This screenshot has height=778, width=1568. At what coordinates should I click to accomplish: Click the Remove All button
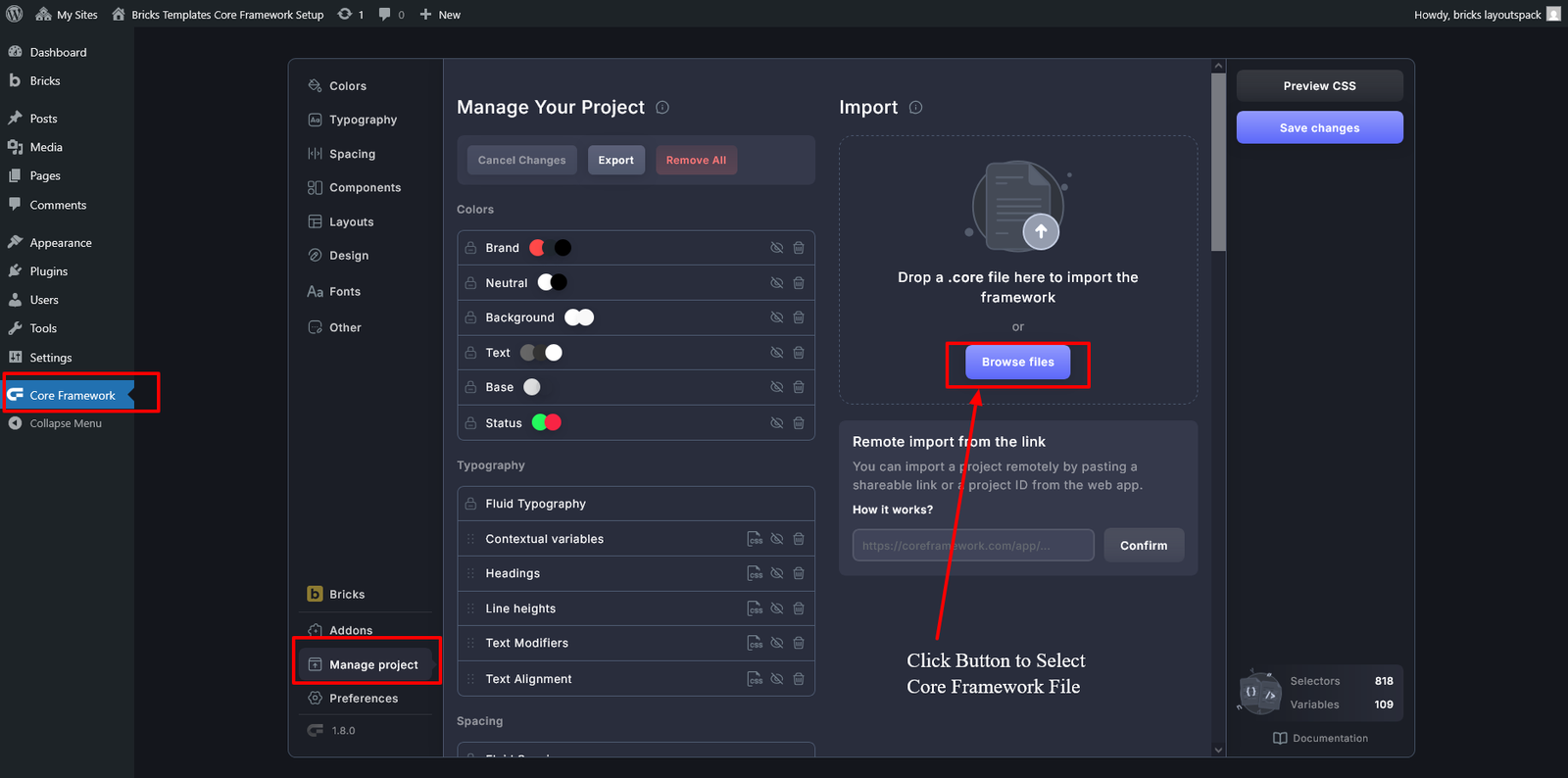pos(696,160)
